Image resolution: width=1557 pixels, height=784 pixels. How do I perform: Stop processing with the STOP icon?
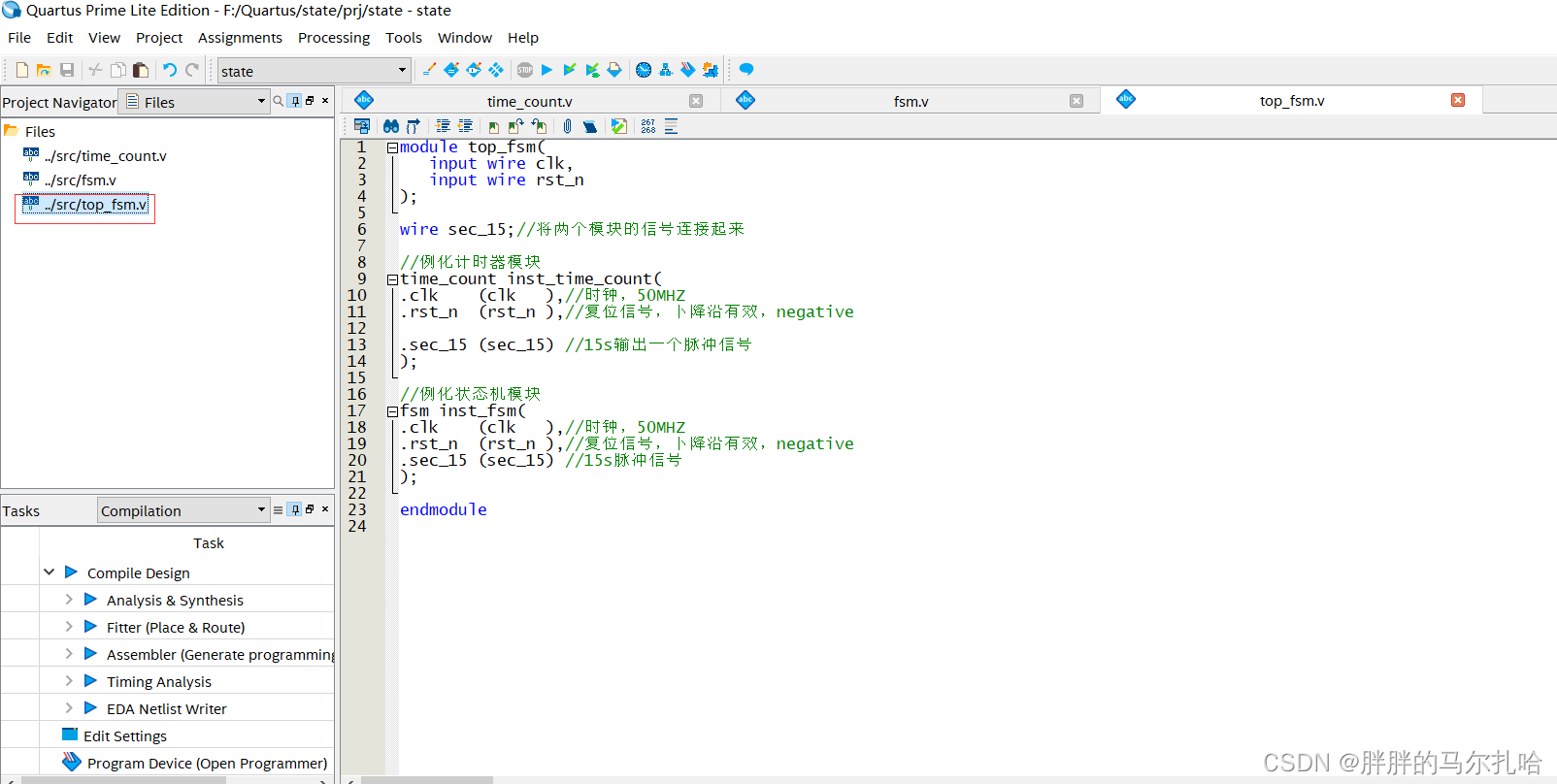pos(525,70)
